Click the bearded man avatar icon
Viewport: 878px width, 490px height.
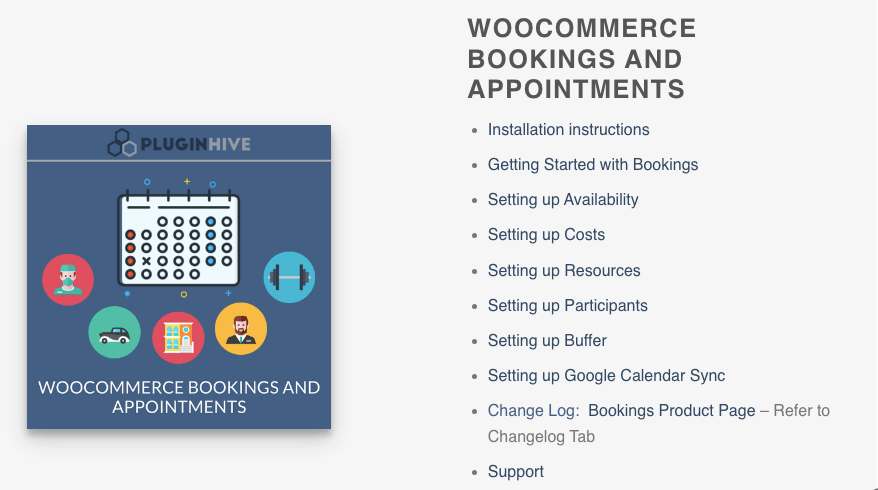coord(241,329)
